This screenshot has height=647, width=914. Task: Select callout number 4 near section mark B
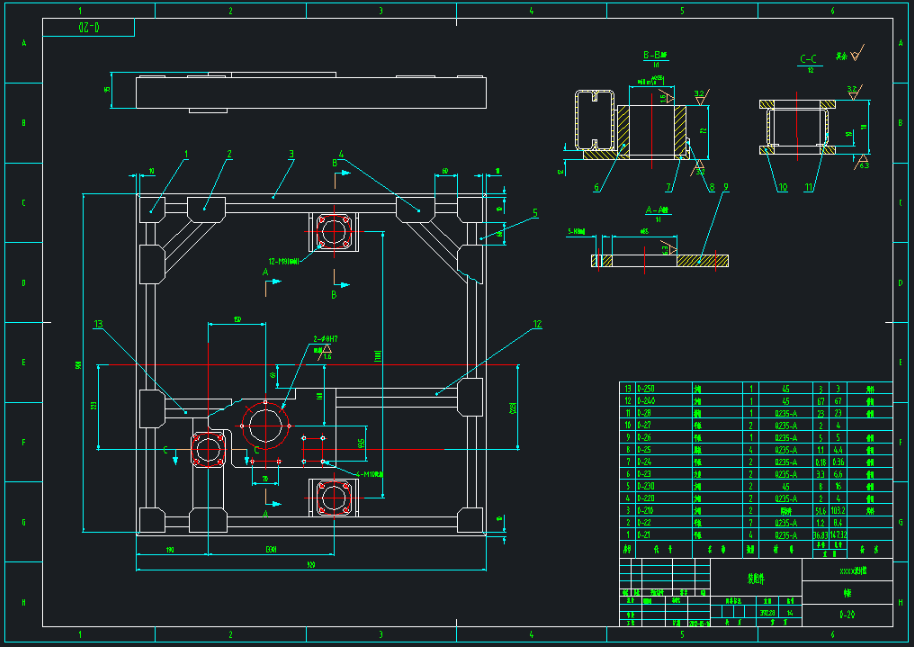(342, 154)
